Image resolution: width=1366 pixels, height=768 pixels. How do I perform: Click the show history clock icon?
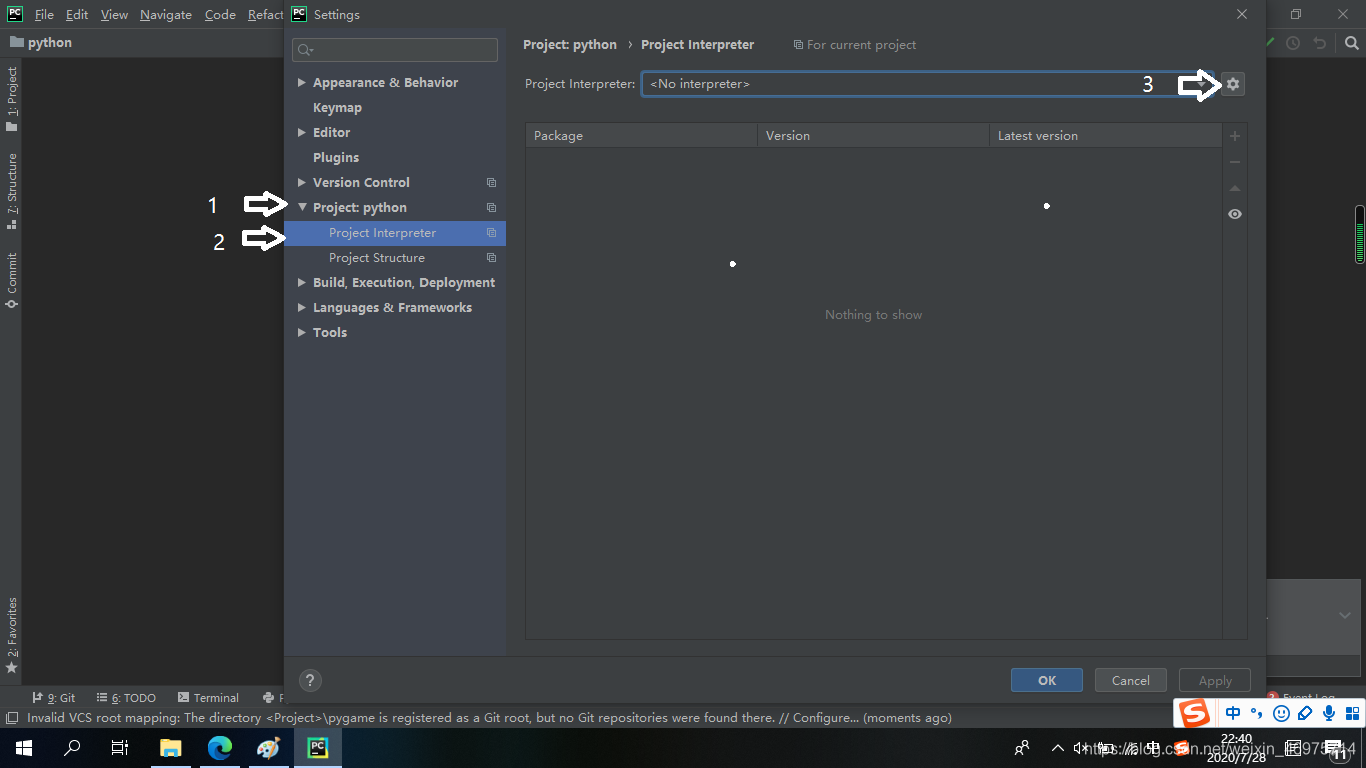click(1293, 43)
